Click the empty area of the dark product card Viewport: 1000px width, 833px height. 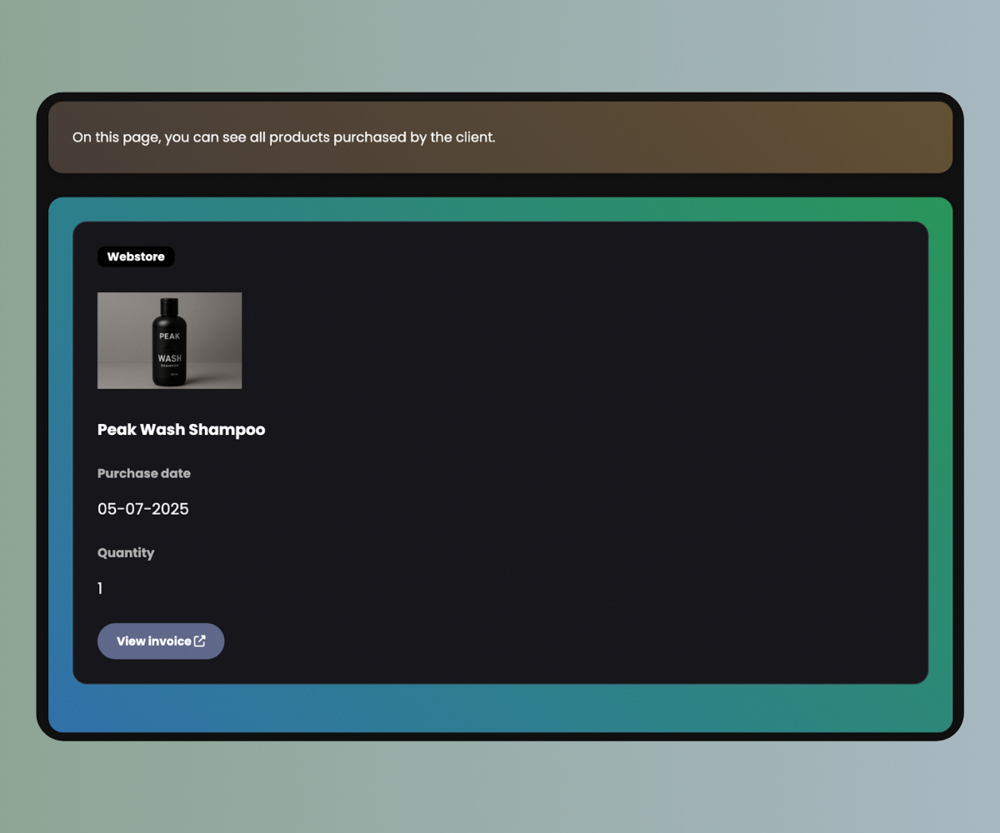(600, 450)
